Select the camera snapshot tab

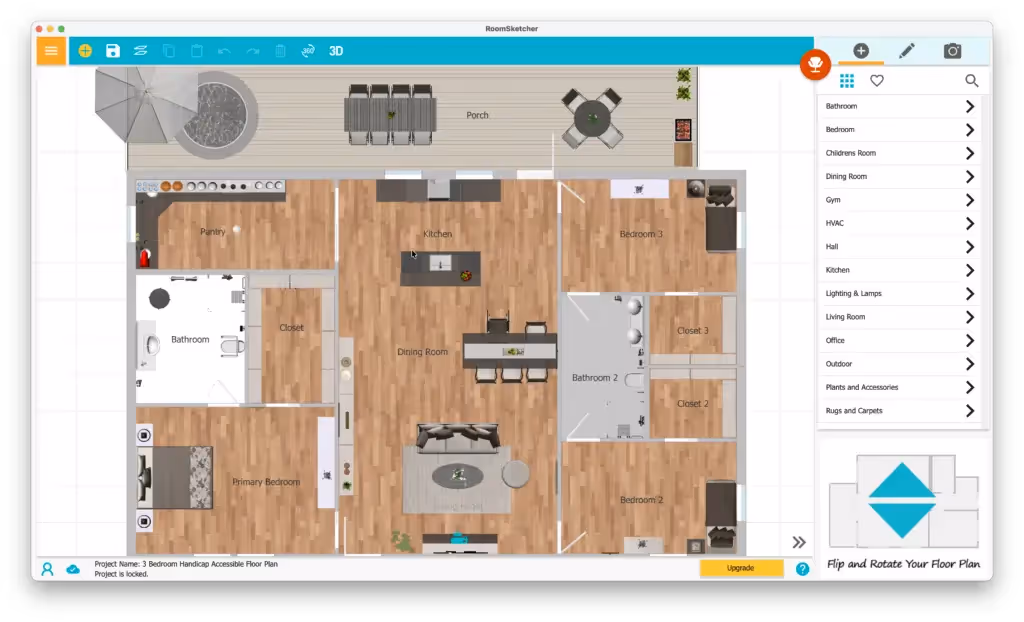[952, 50]
